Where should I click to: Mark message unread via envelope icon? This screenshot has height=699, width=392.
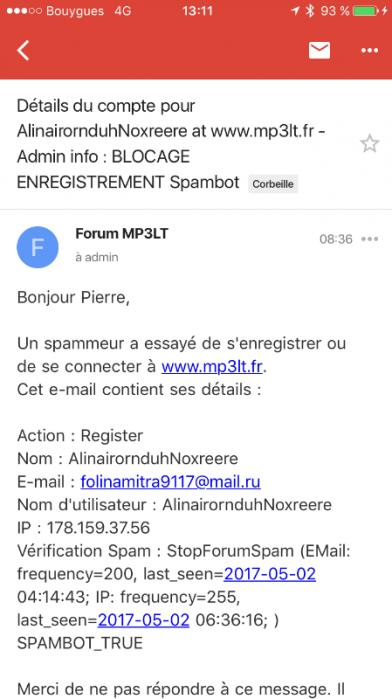point(319,50)
